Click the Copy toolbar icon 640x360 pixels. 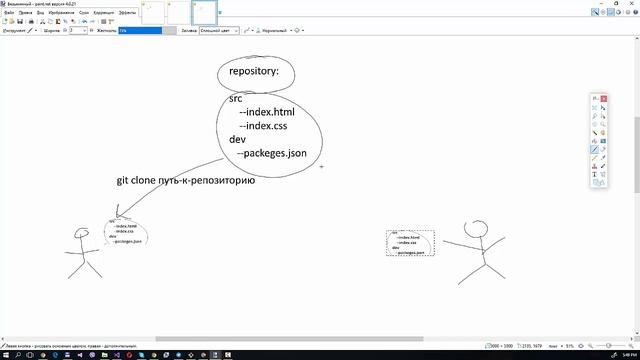pos(50,21)
